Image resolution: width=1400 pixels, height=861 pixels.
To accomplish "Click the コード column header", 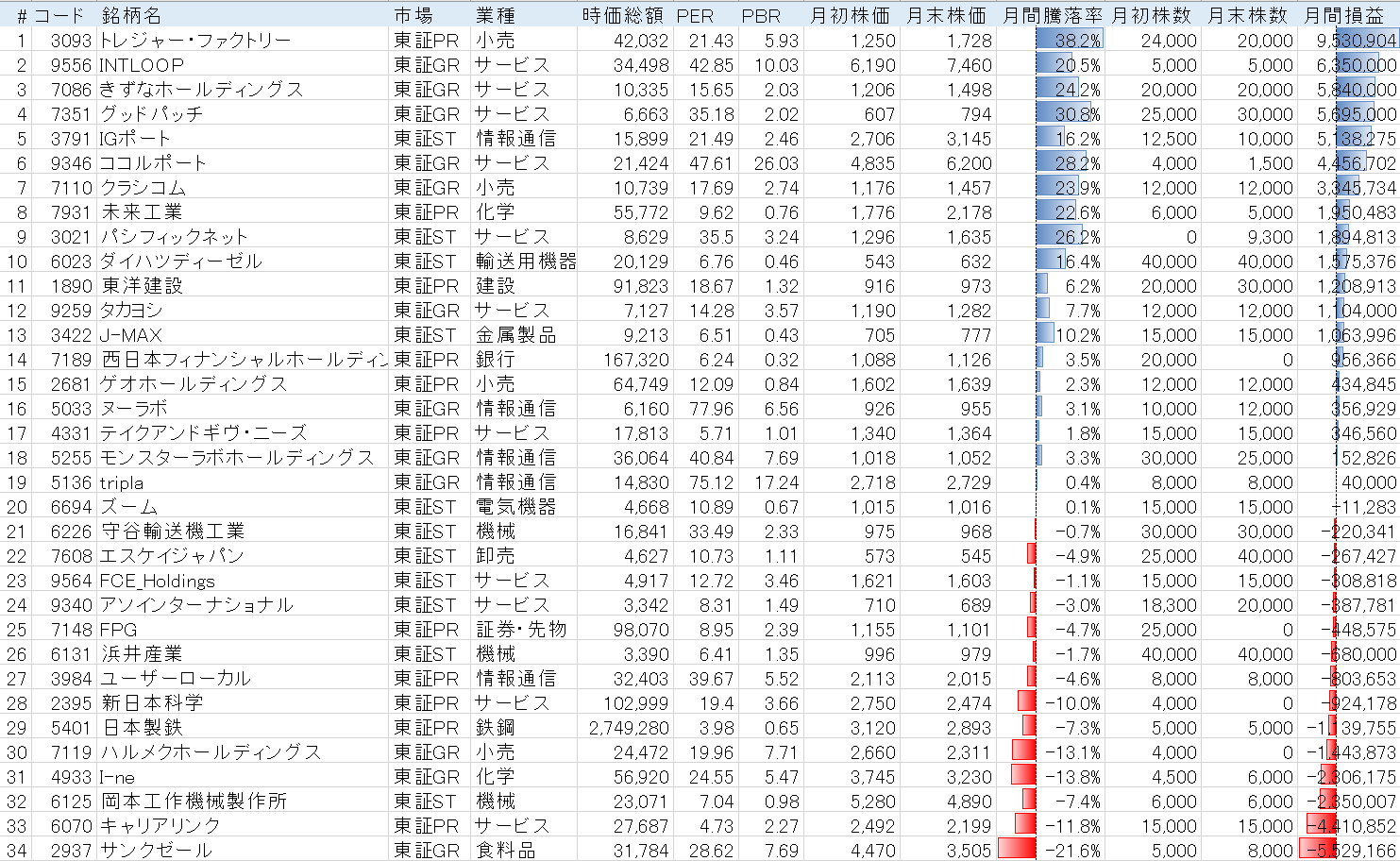I will click(62, 16).
